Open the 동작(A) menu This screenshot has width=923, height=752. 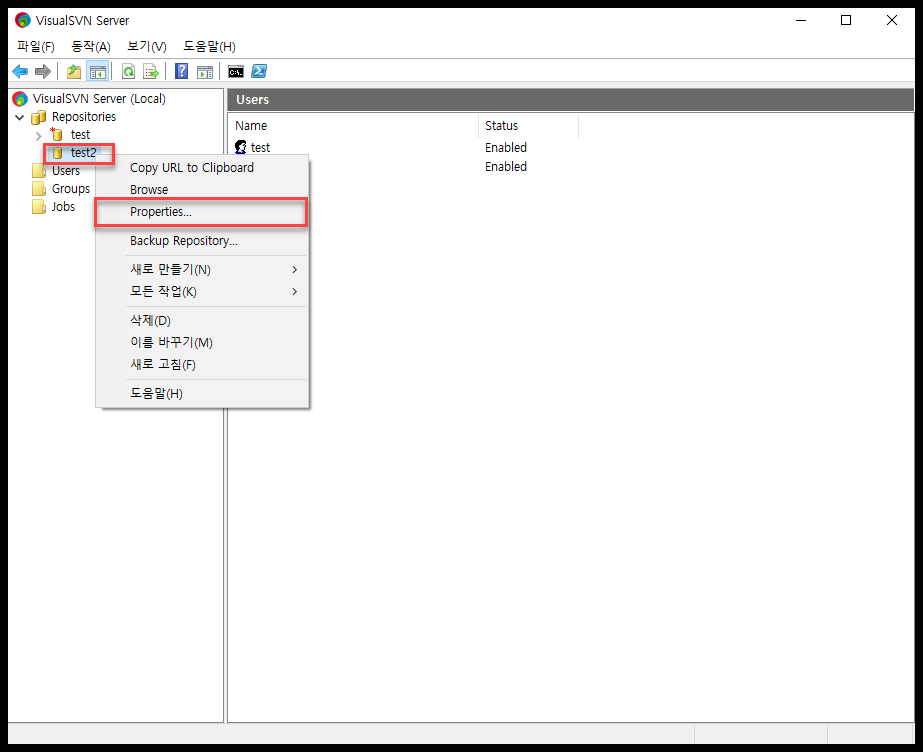click(91, 46)
